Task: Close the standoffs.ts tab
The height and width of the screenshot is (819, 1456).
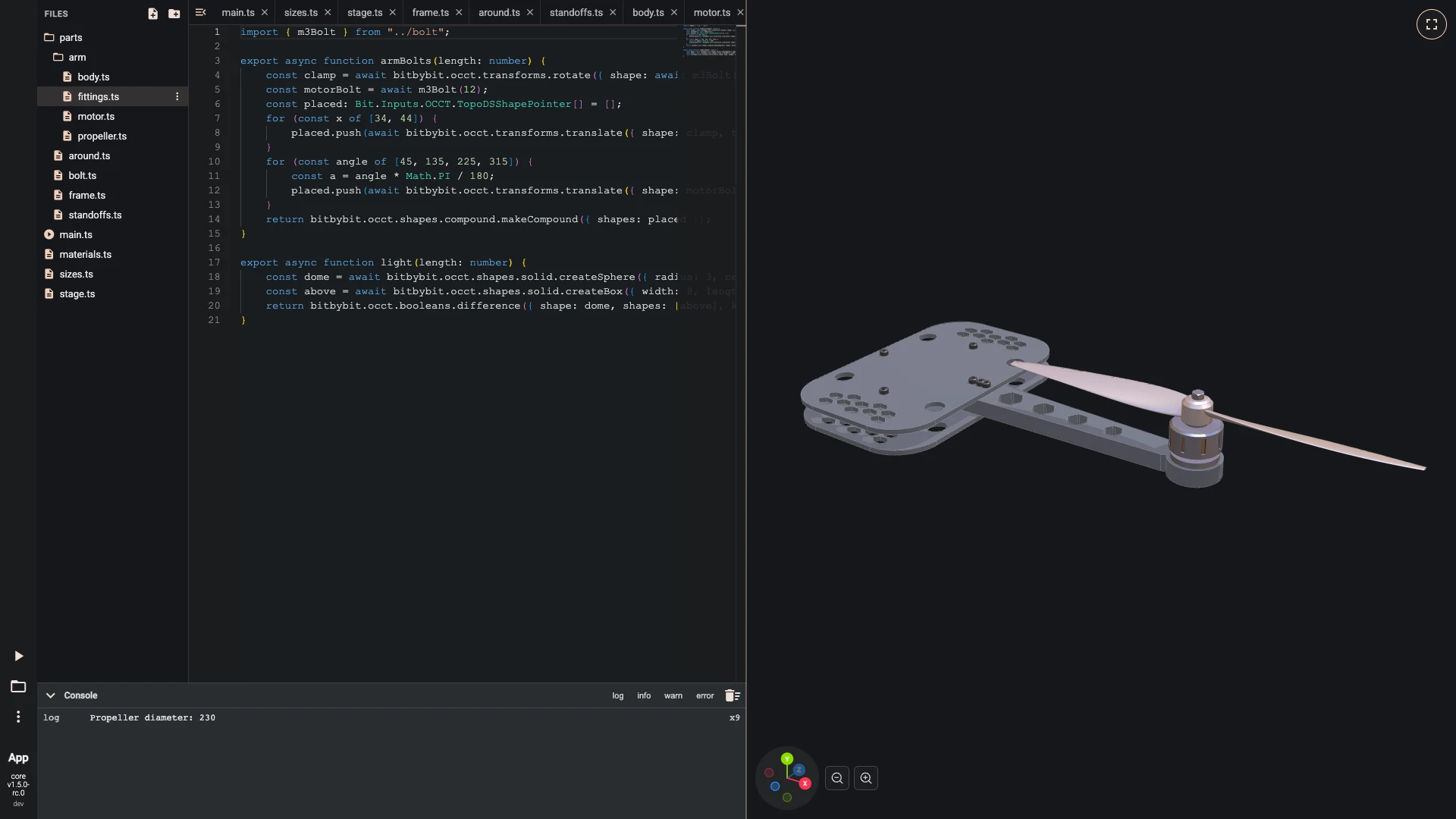Action: [613, 12]
